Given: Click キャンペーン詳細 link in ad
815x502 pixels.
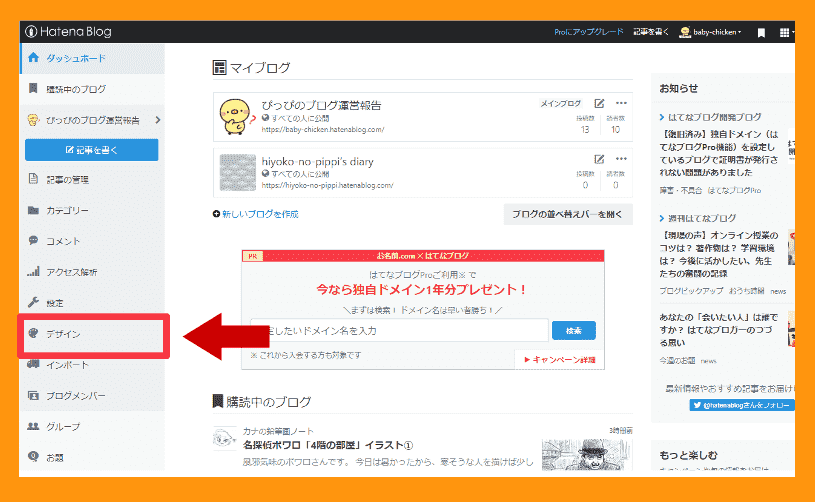Looking at the screenshot, I should 560,359.
